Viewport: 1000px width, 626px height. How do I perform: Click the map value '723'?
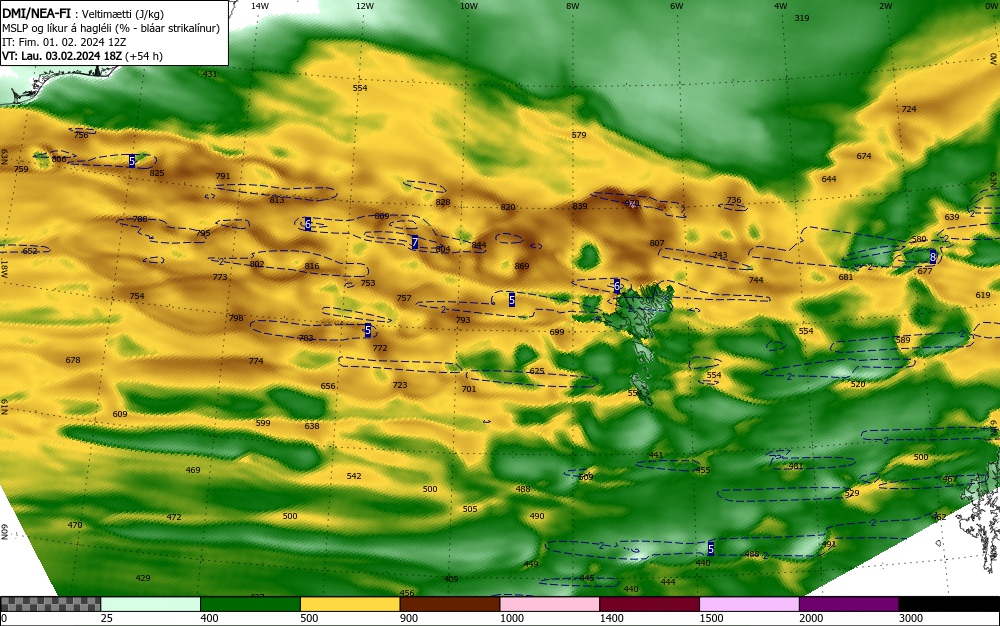click(400, 384)
